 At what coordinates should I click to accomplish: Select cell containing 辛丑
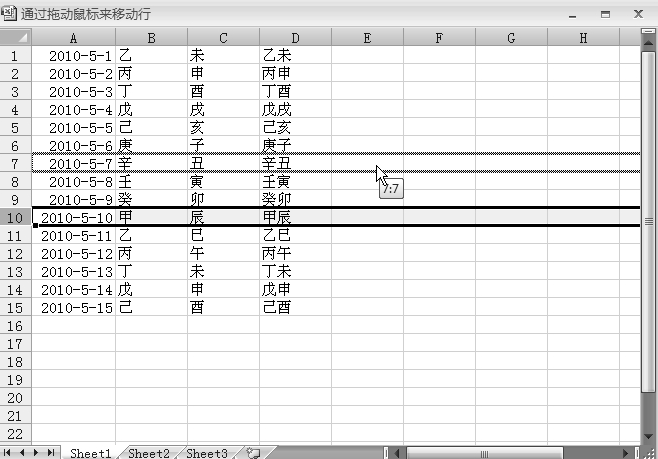295,163
